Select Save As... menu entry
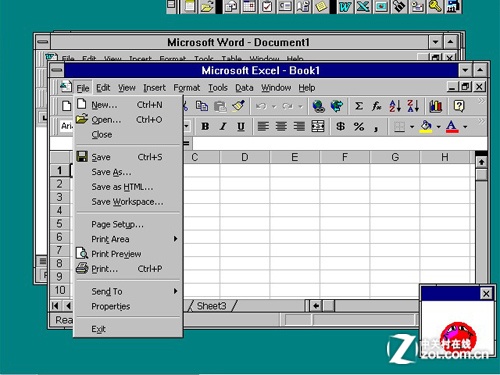This screenshot has height=375, width=500. [x=128, y=172]
